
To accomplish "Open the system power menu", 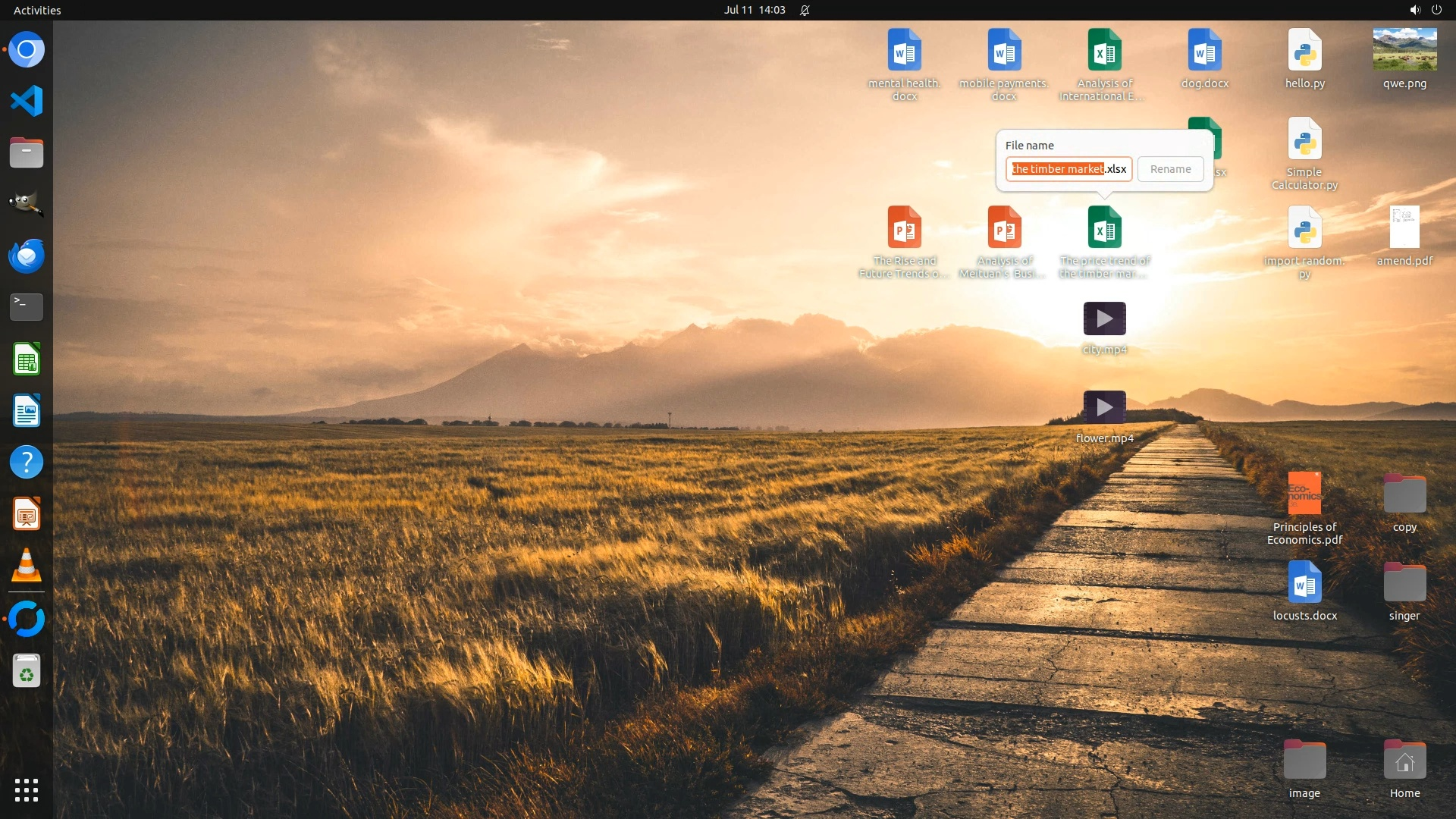I will pos(1436,10).
